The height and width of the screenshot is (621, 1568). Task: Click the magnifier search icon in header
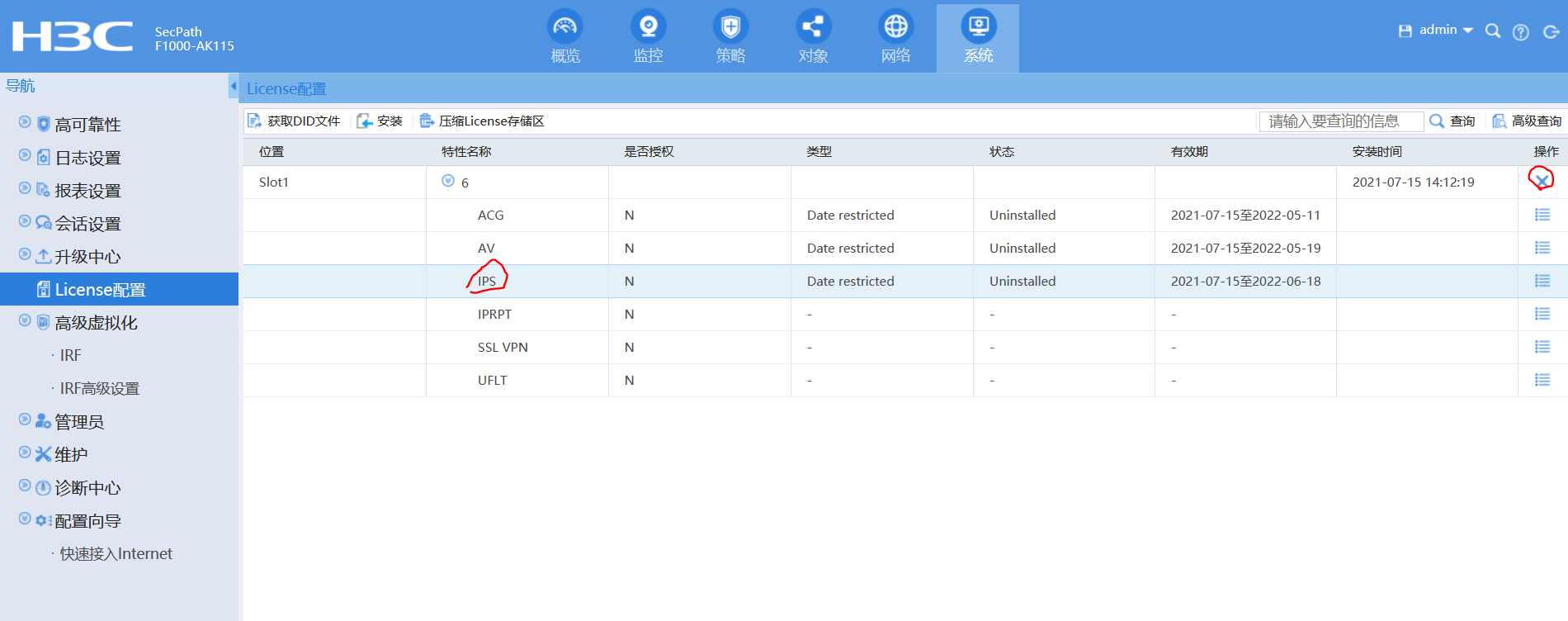click(x=1493, y=31)
